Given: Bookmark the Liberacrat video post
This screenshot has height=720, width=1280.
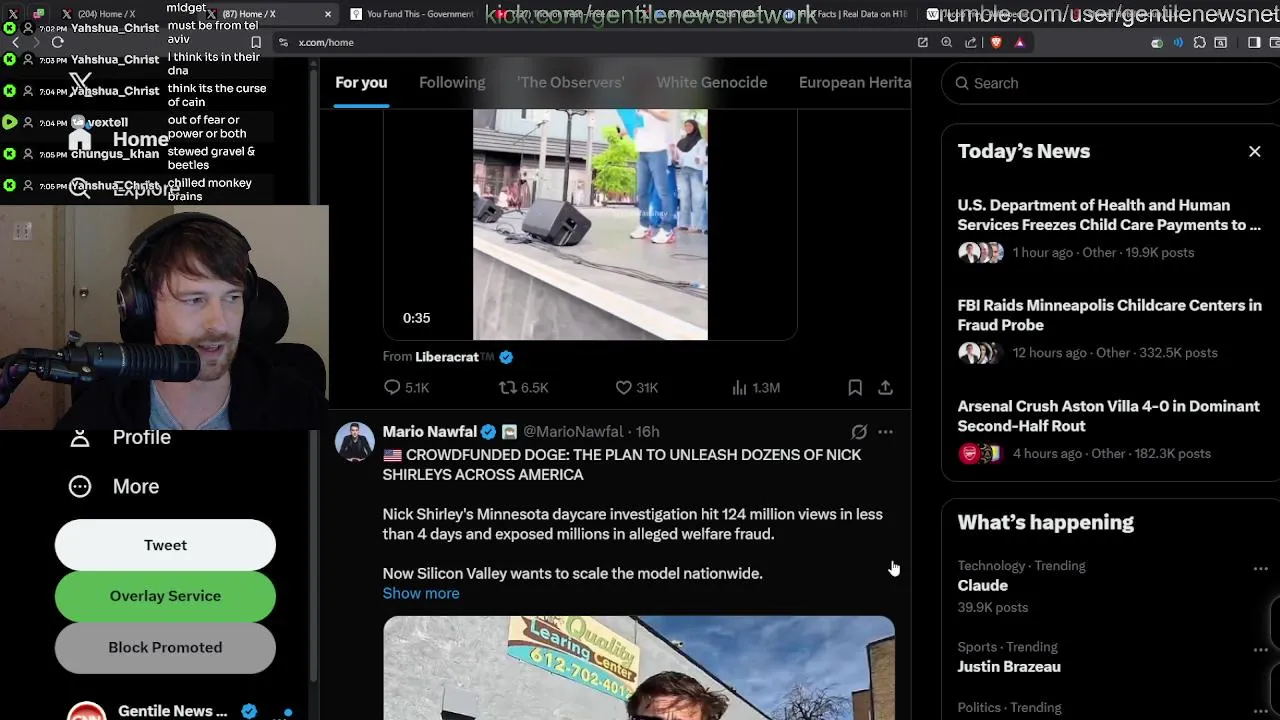Looking at the screenshot, I should (855, 387).
